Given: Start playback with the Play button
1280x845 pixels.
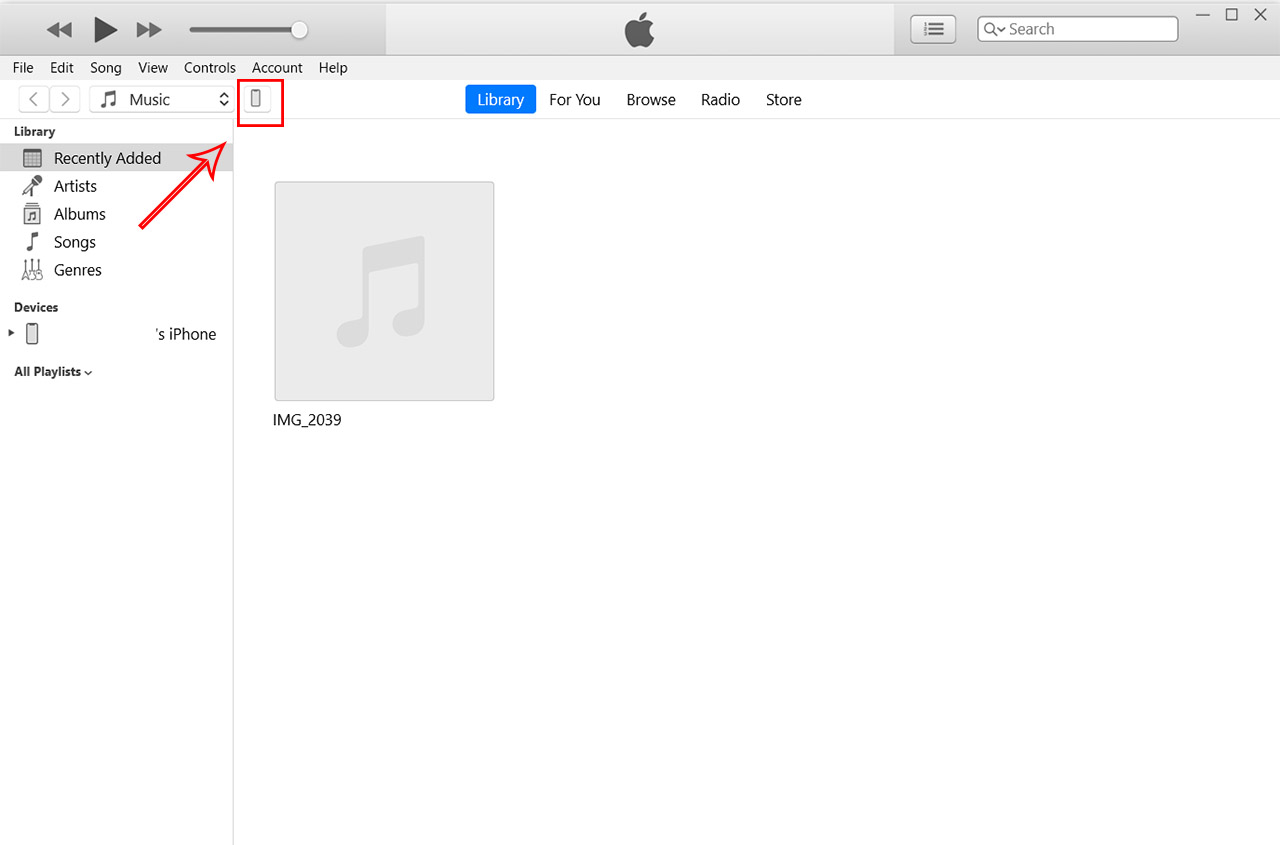Looking at the screenshot, I should pyautogui.click(x=105, y=30).
